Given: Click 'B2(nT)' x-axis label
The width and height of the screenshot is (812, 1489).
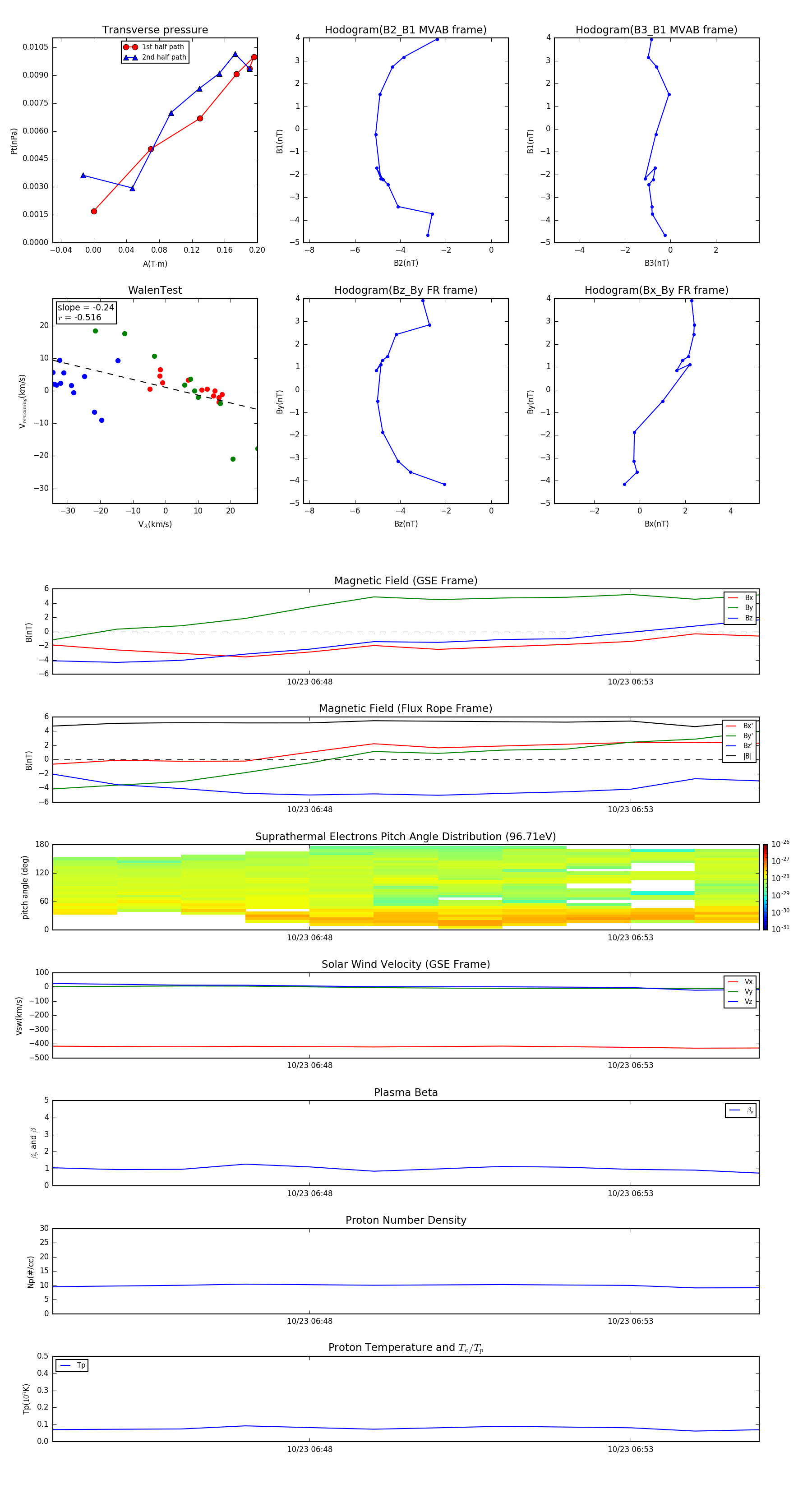Looking at the screenshot, I should tap(406, 263).
